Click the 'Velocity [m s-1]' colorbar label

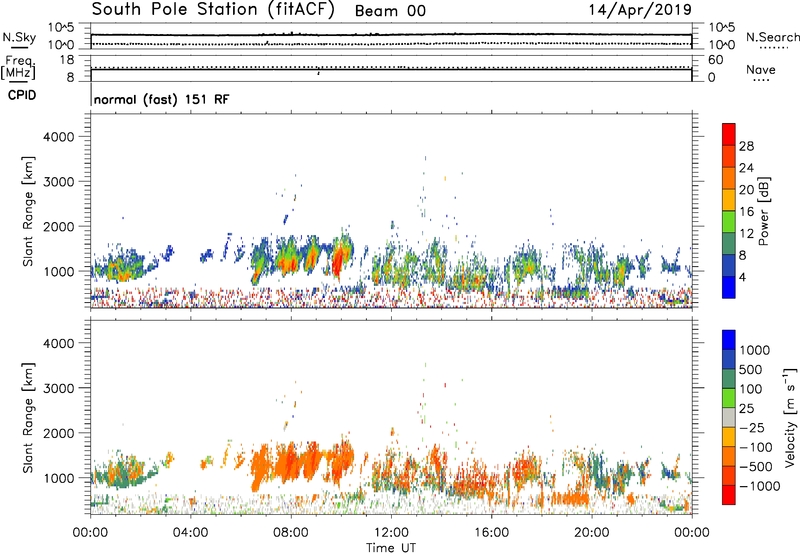tap(790, 417)
